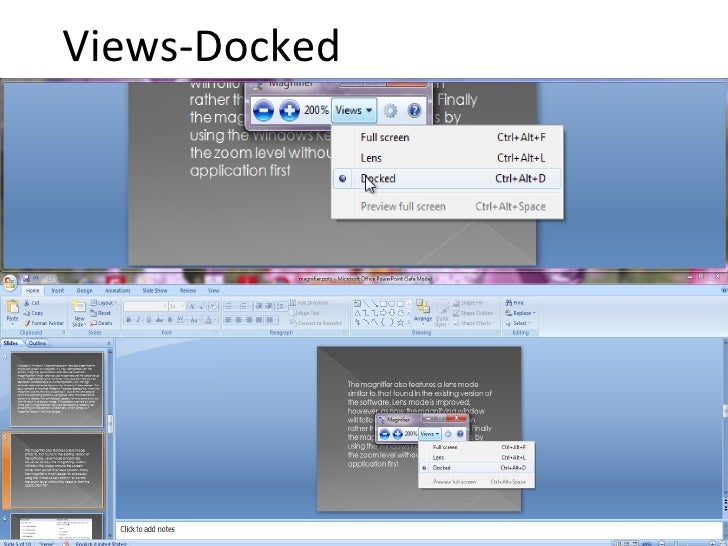
Task: Open the Replace dropdown in Editing group
Action: click(520, 313)
